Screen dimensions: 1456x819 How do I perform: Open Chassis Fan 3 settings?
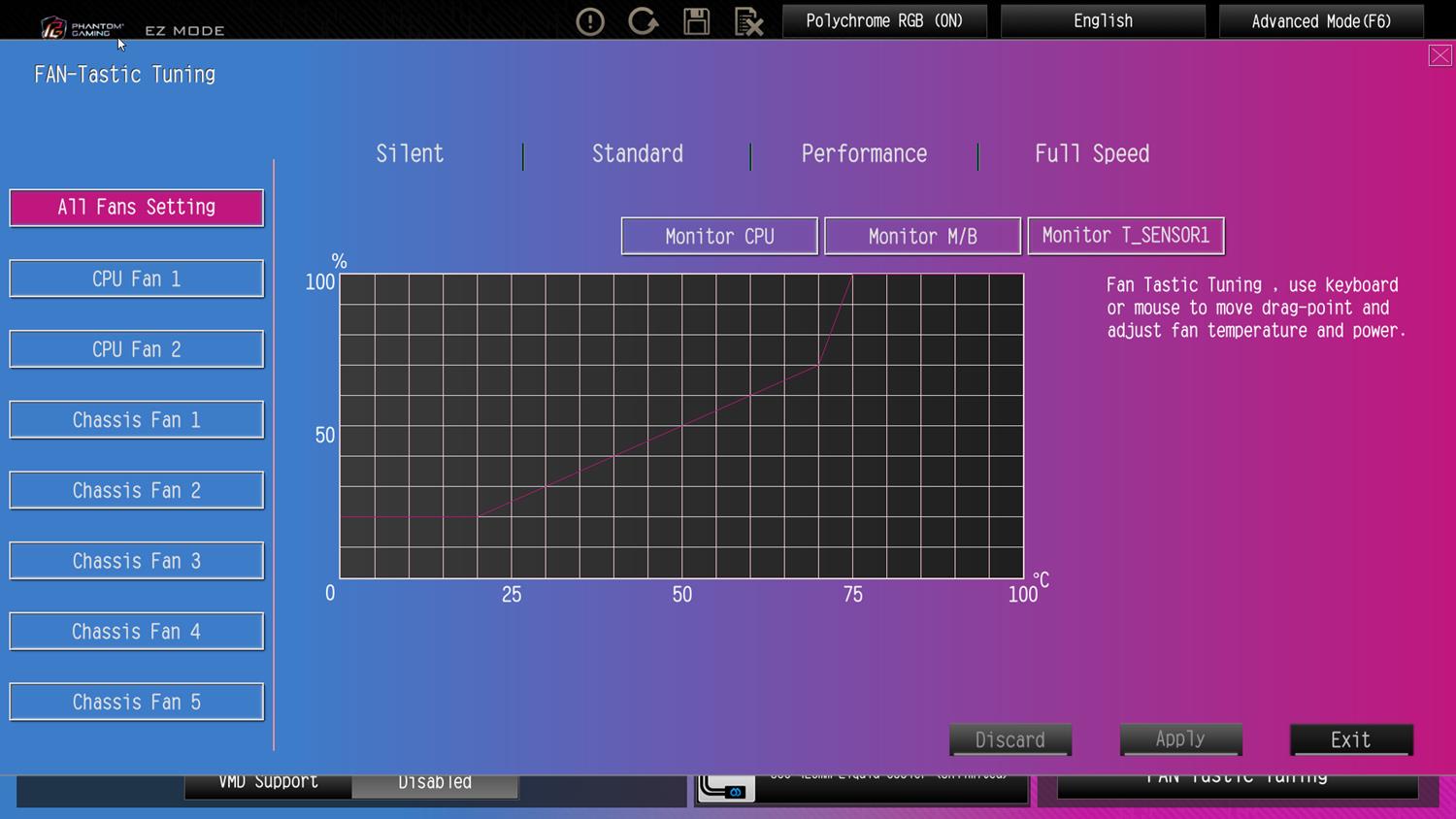(x=137, y=562)
